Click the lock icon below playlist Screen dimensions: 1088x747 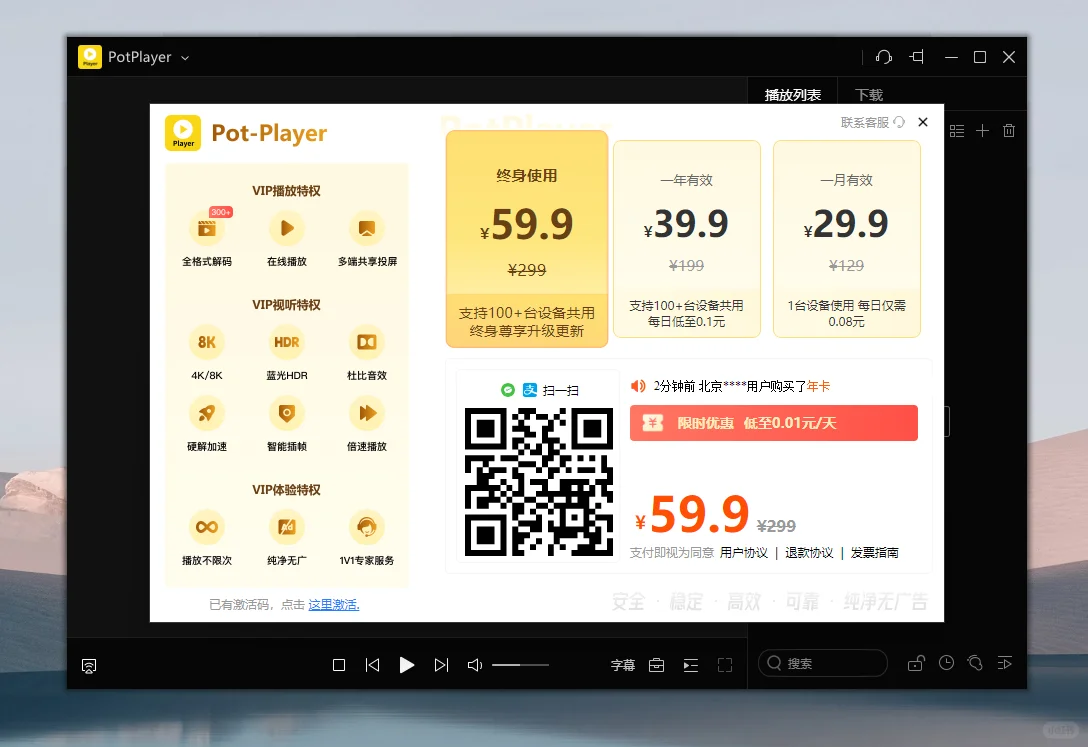point(916,663)
